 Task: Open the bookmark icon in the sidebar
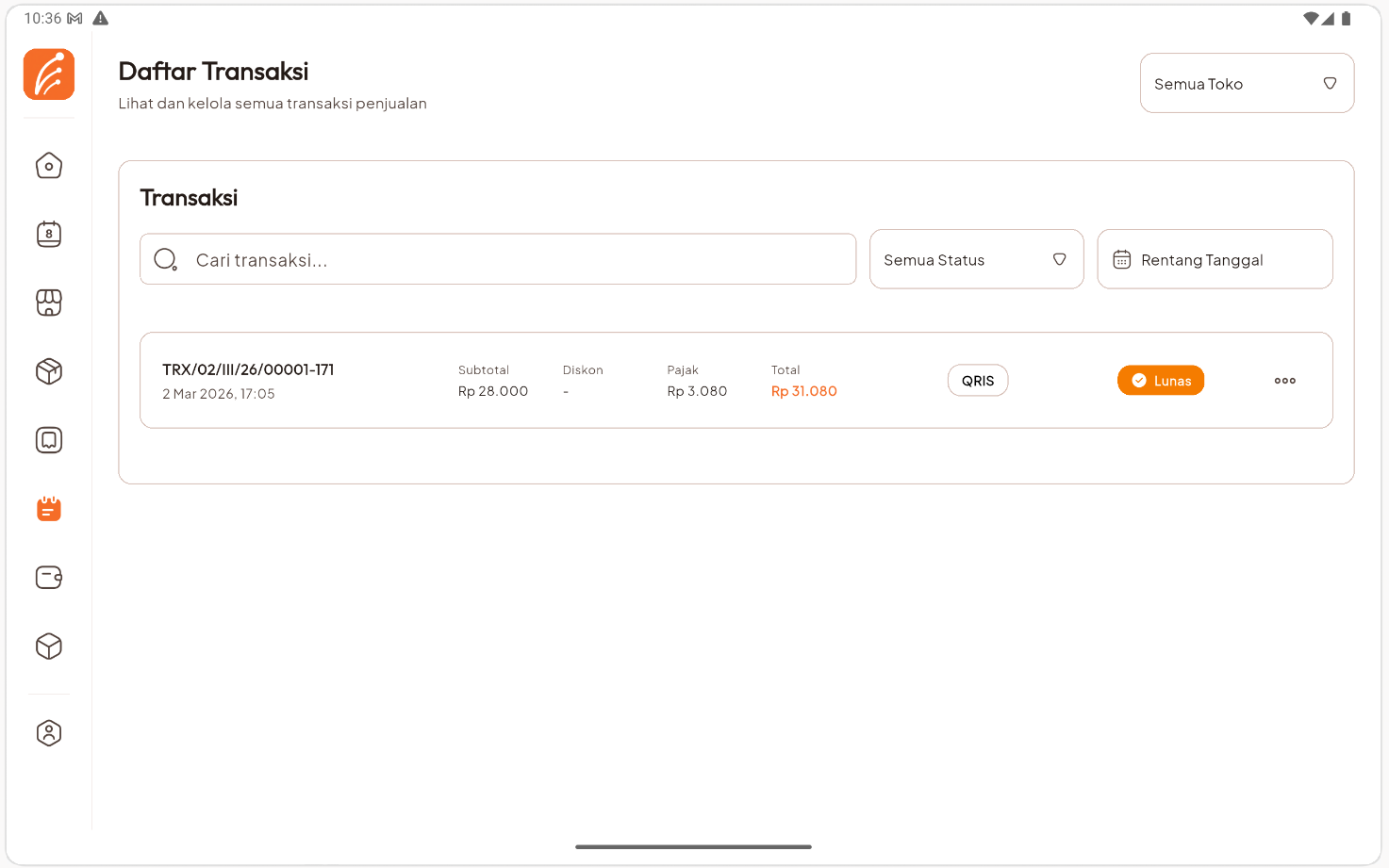[x=48, y=439]
